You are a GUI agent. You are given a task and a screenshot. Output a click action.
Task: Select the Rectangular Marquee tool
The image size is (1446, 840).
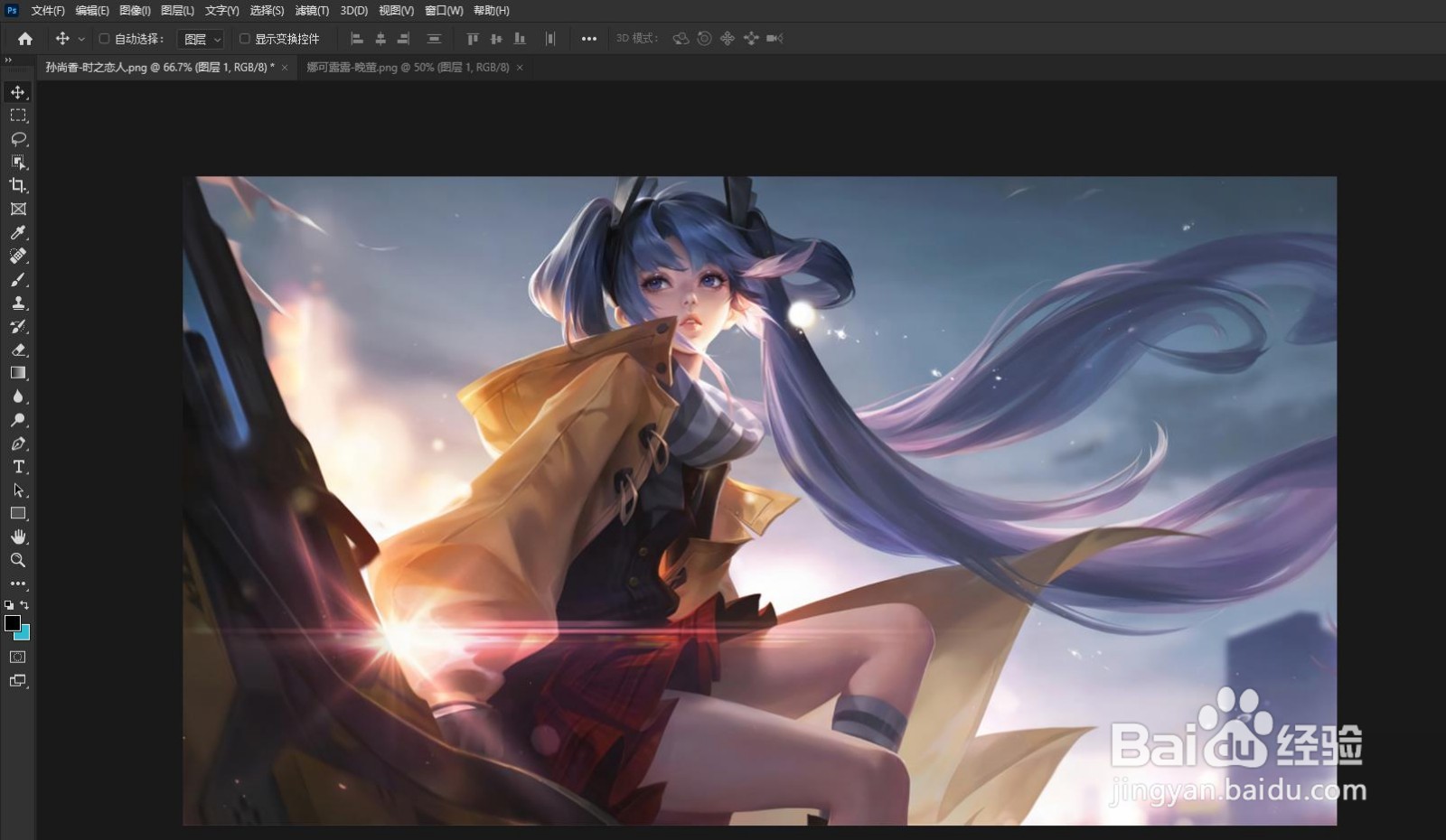tap(18, 116)
